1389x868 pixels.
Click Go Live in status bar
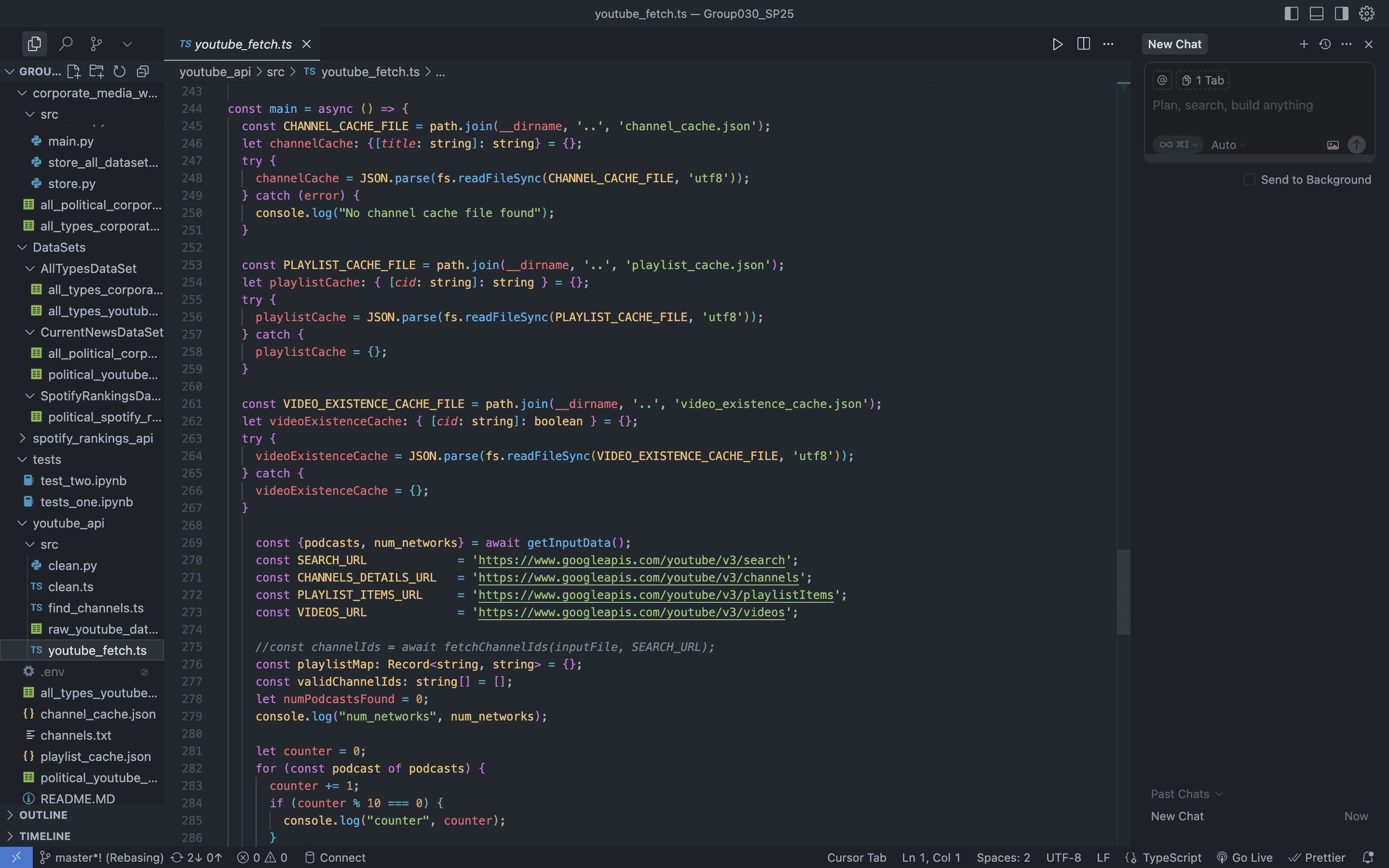point(1244,857)
